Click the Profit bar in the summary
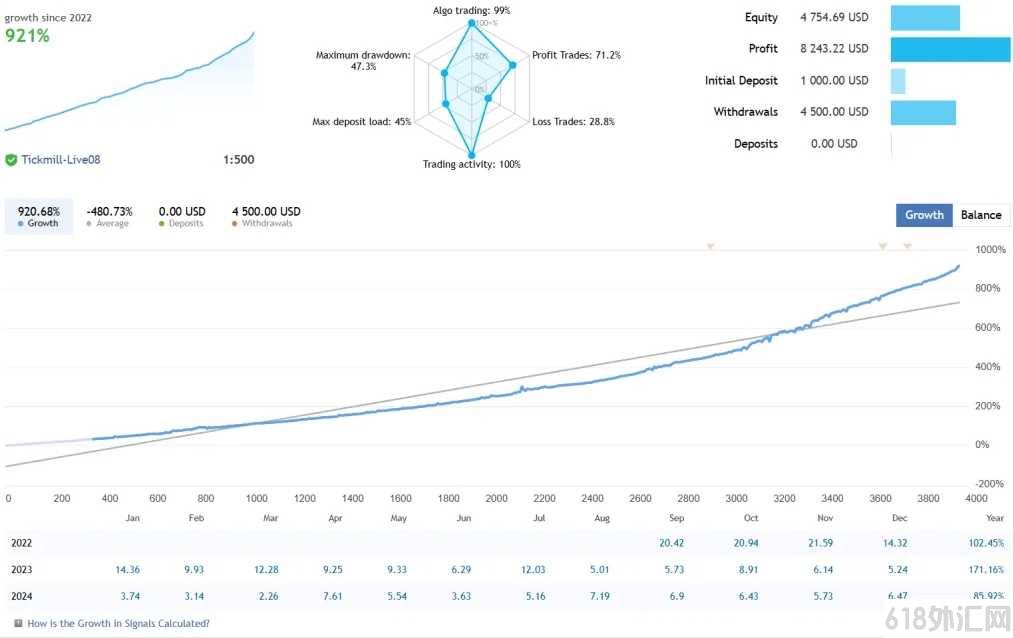This screenshot has width=1013, height=638. [x=950, y=49]
